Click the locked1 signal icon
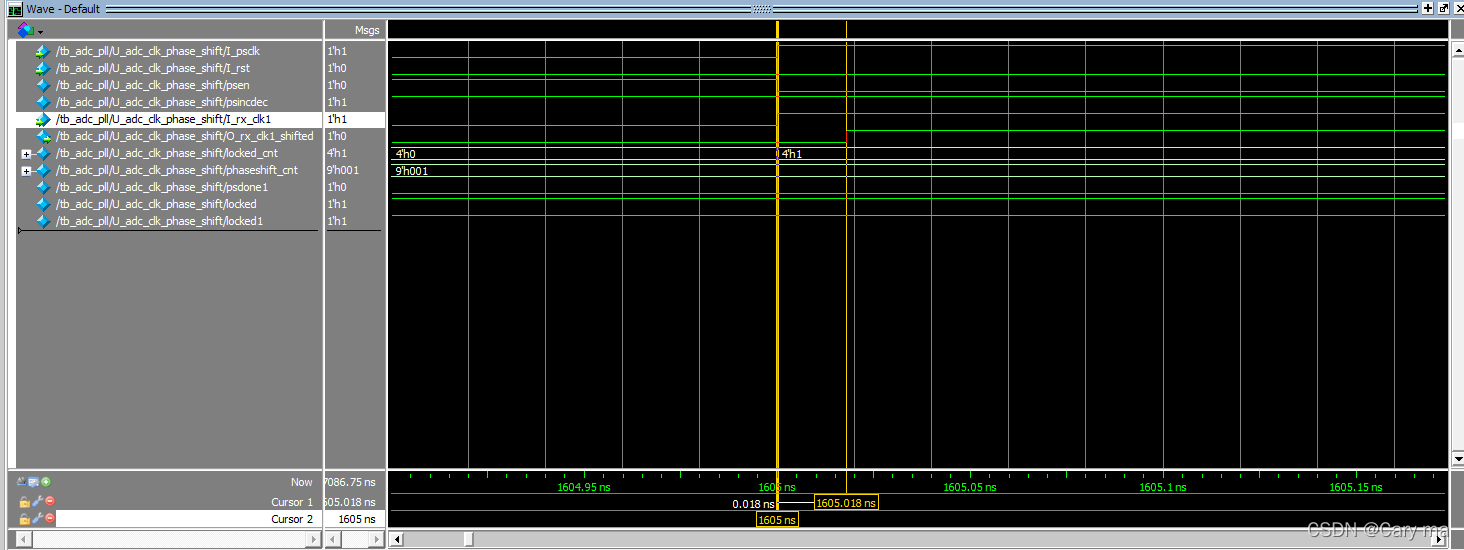The height and width of the screenshot is (550, 1464). click(x=42, y=221)
